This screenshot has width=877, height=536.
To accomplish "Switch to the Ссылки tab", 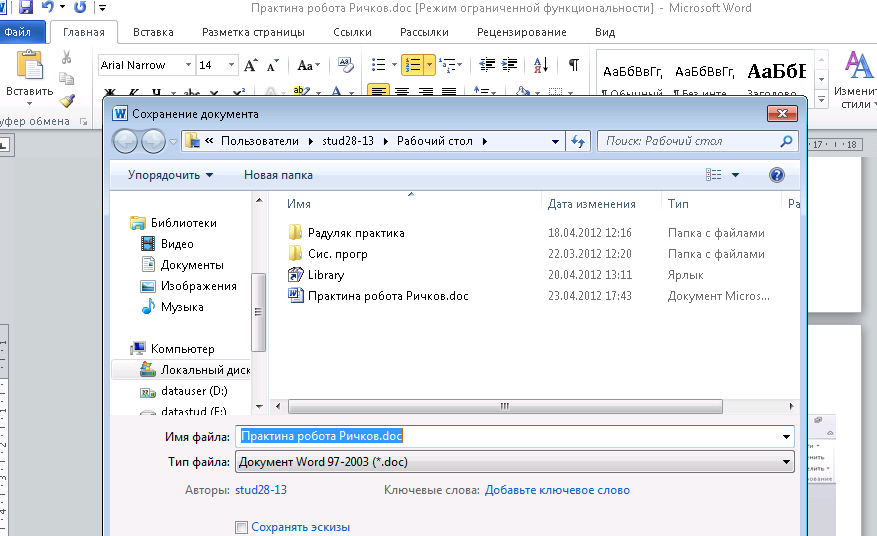I will point(352,32).
